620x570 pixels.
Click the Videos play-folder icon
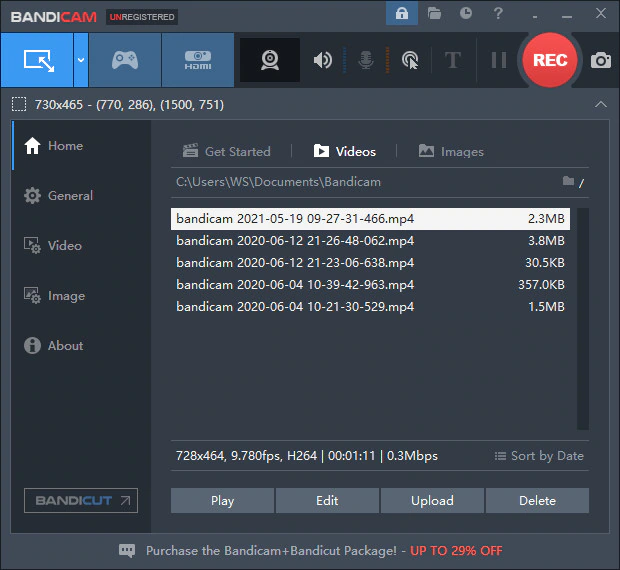coord(321,151)
